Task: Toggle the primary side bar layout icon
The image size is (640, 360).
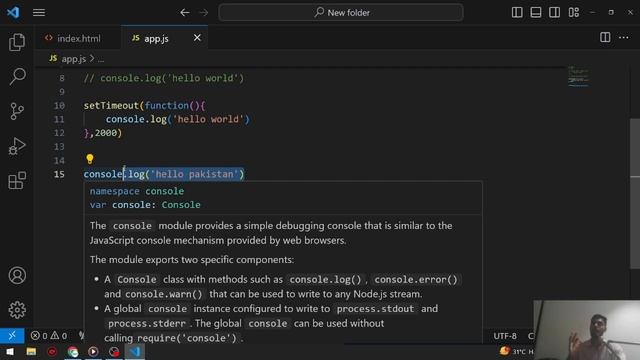Action: 517,12
